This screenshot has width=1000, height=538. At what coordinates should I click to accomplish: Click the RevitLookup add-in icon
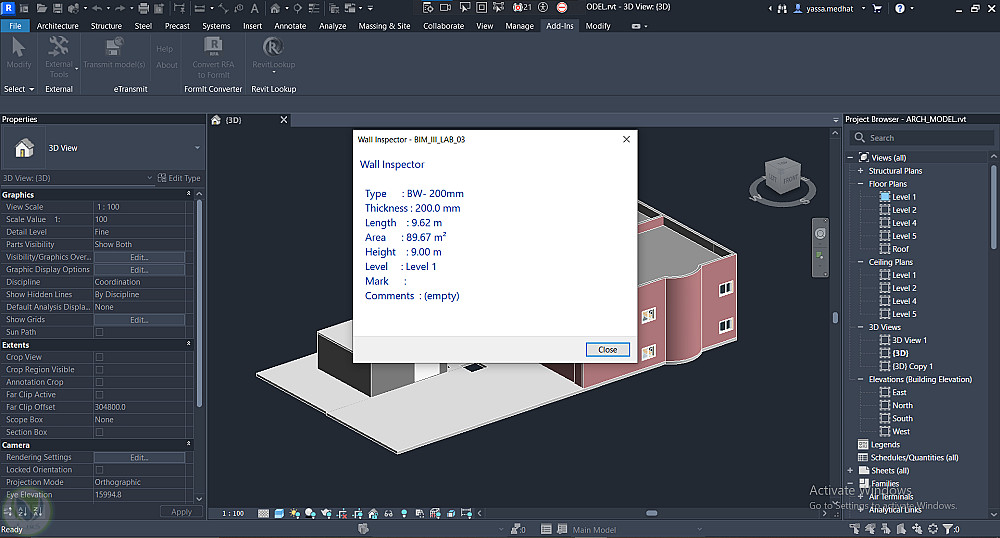point(273,48)
